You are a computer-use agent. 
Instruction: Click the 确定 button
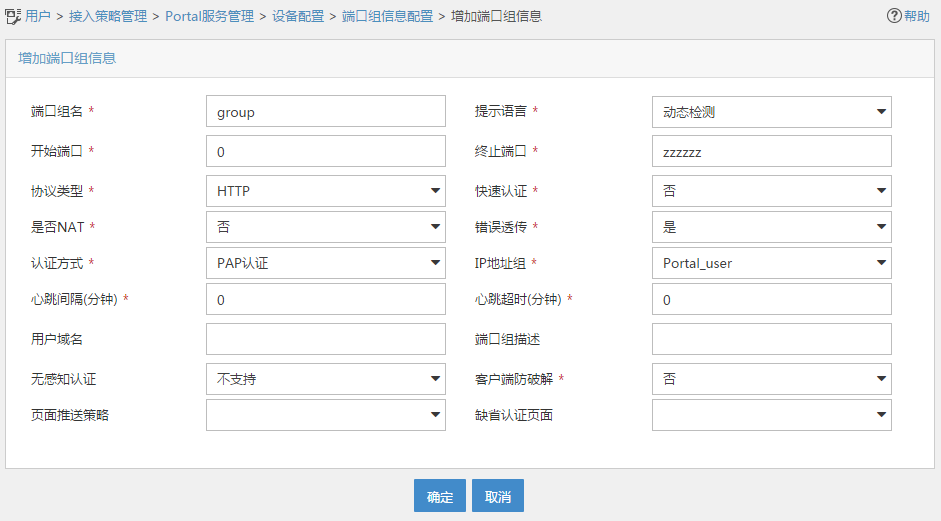click(440, 496)
